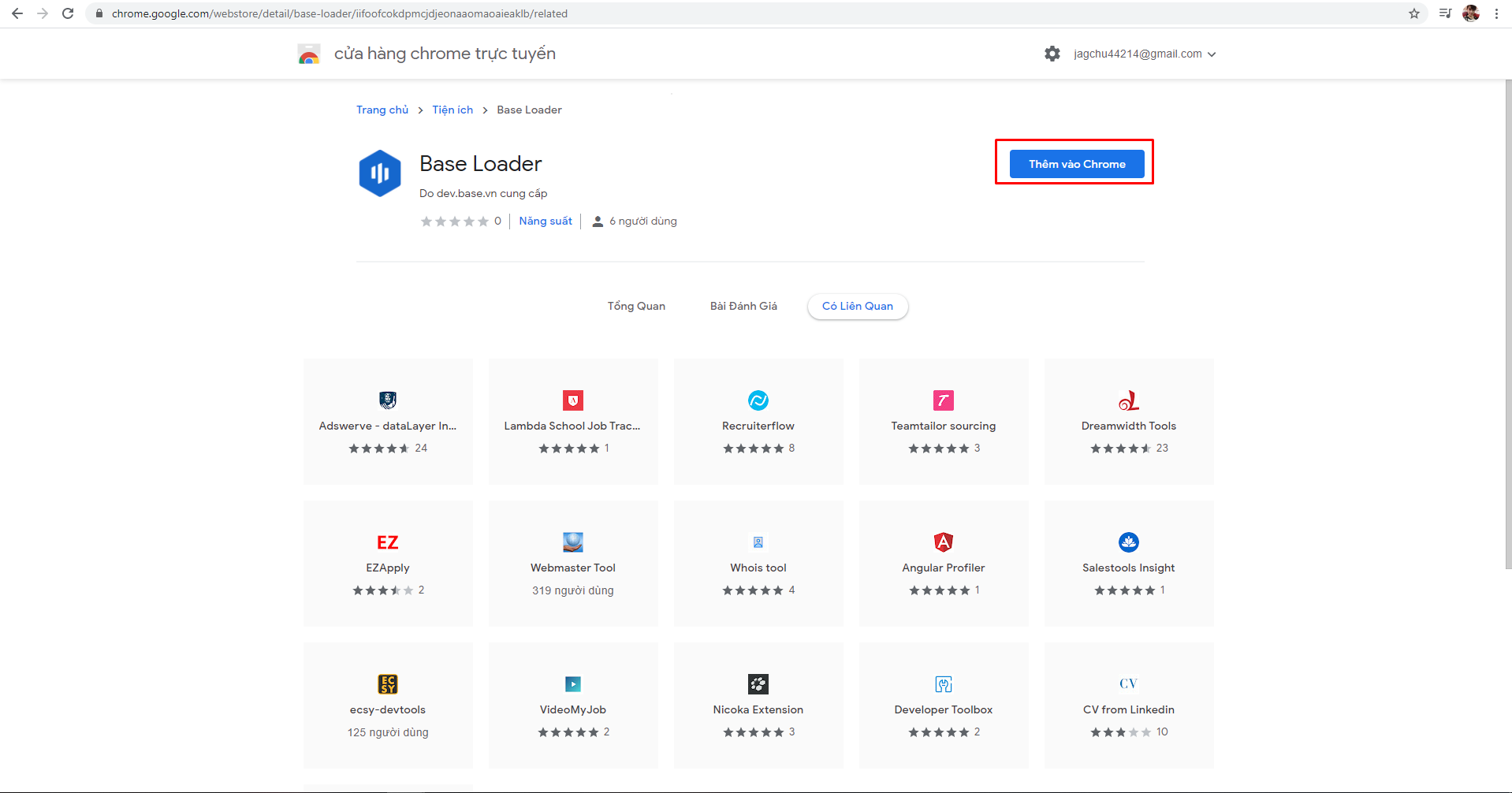Click the Base Loader hexagon icon
Screen dimensions: 1512x793
tap(380, 173)
